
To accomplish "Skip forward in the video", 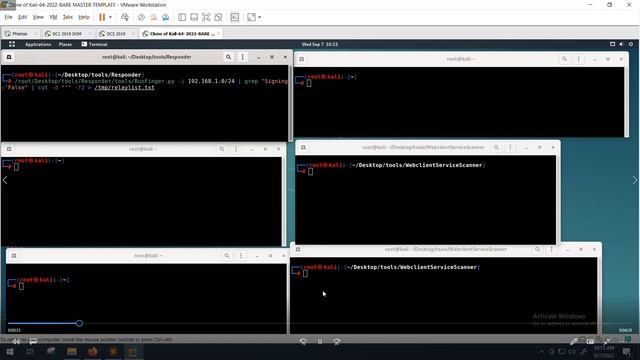I will [337, 341].
